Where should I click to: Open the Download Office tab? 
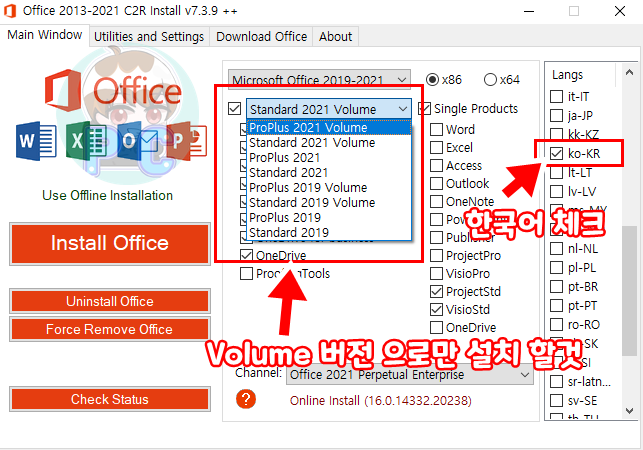pyautogui.click(x=261, y=37)
